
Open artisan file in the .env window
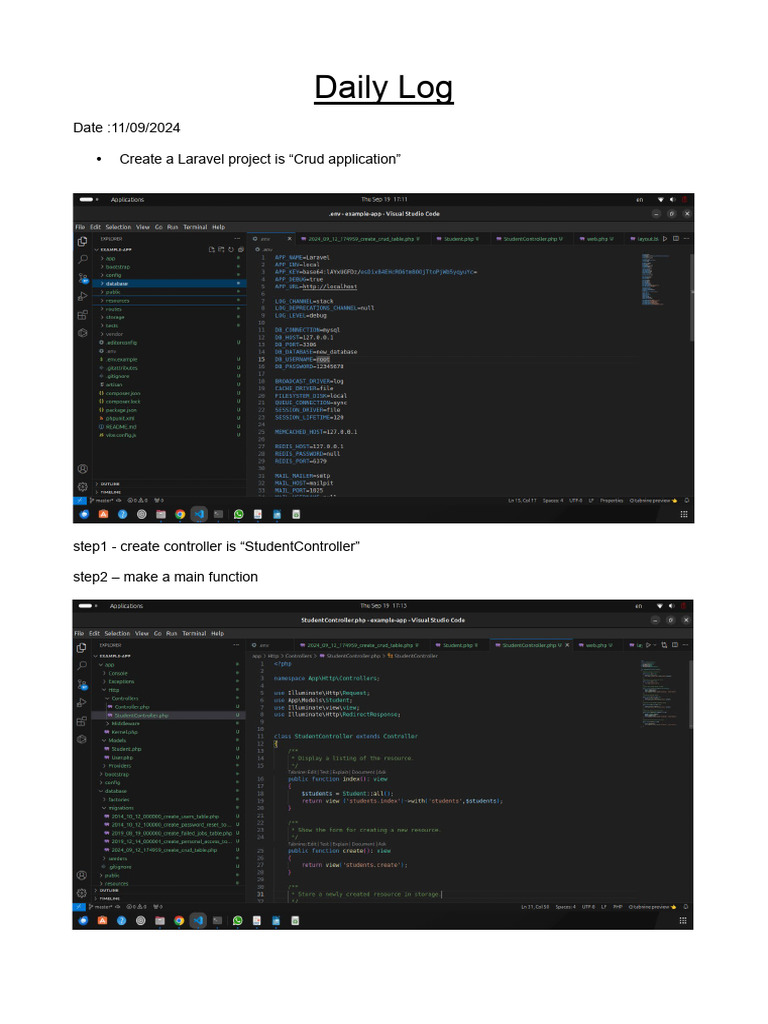170,385
